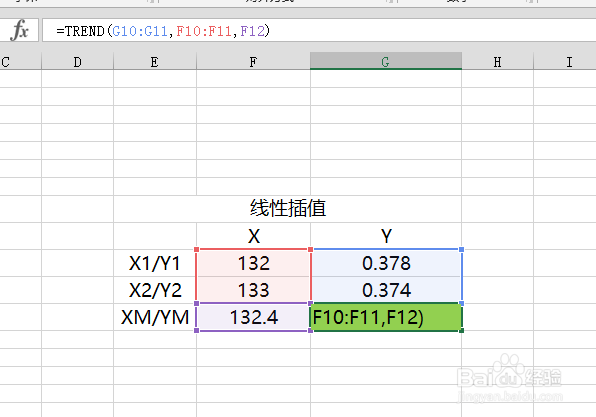596x417 pixels.
Task: Select column E header
Action: pos(155,62)
